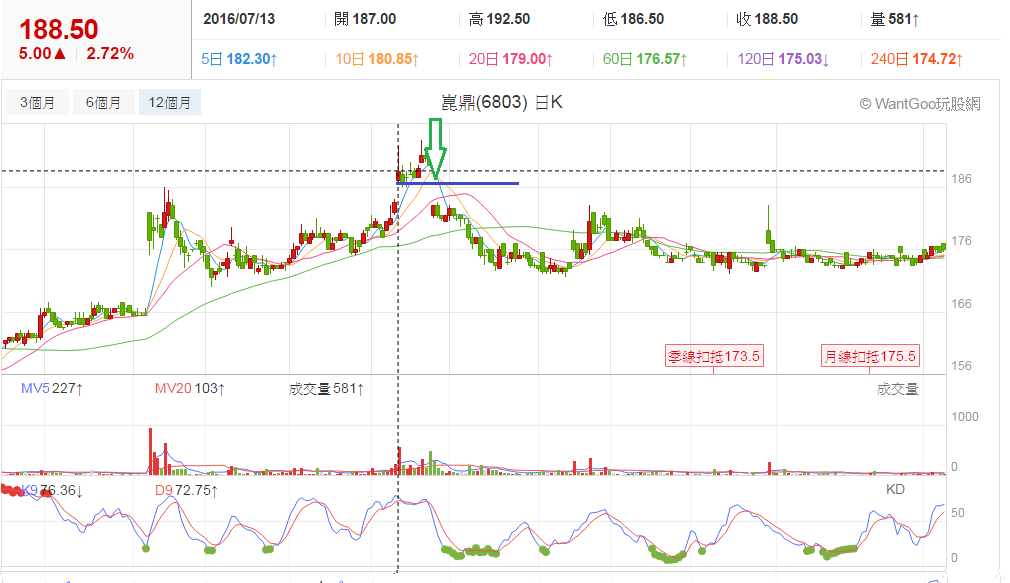Click the open price 開 187.00
Image resolution: width=1010 pixels, height=583 pixels.
[x=365, y=19]
